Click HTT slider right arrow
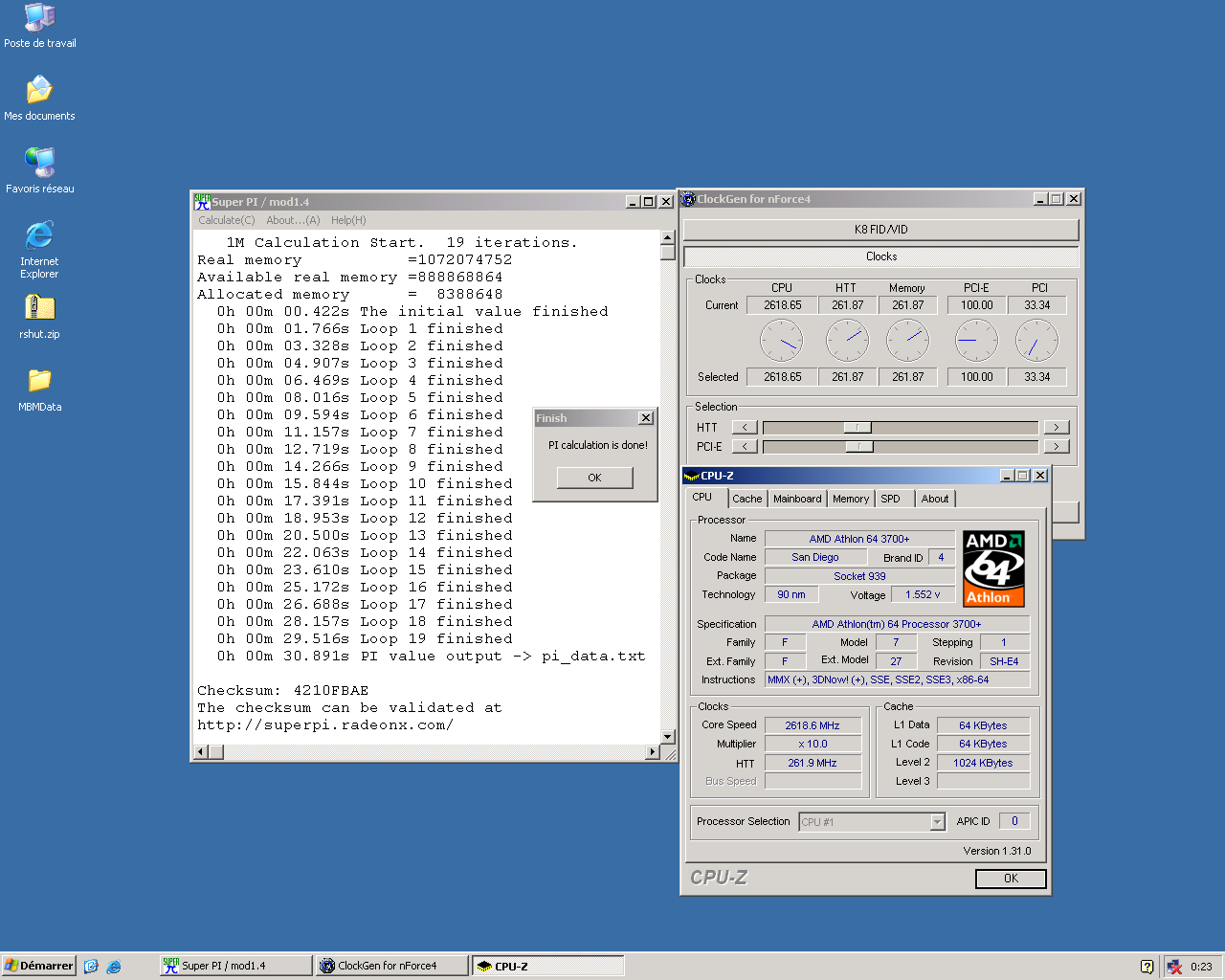The width and height of the screenshot is (1225, 980). pyautogui.click(x=1056, y=428)
